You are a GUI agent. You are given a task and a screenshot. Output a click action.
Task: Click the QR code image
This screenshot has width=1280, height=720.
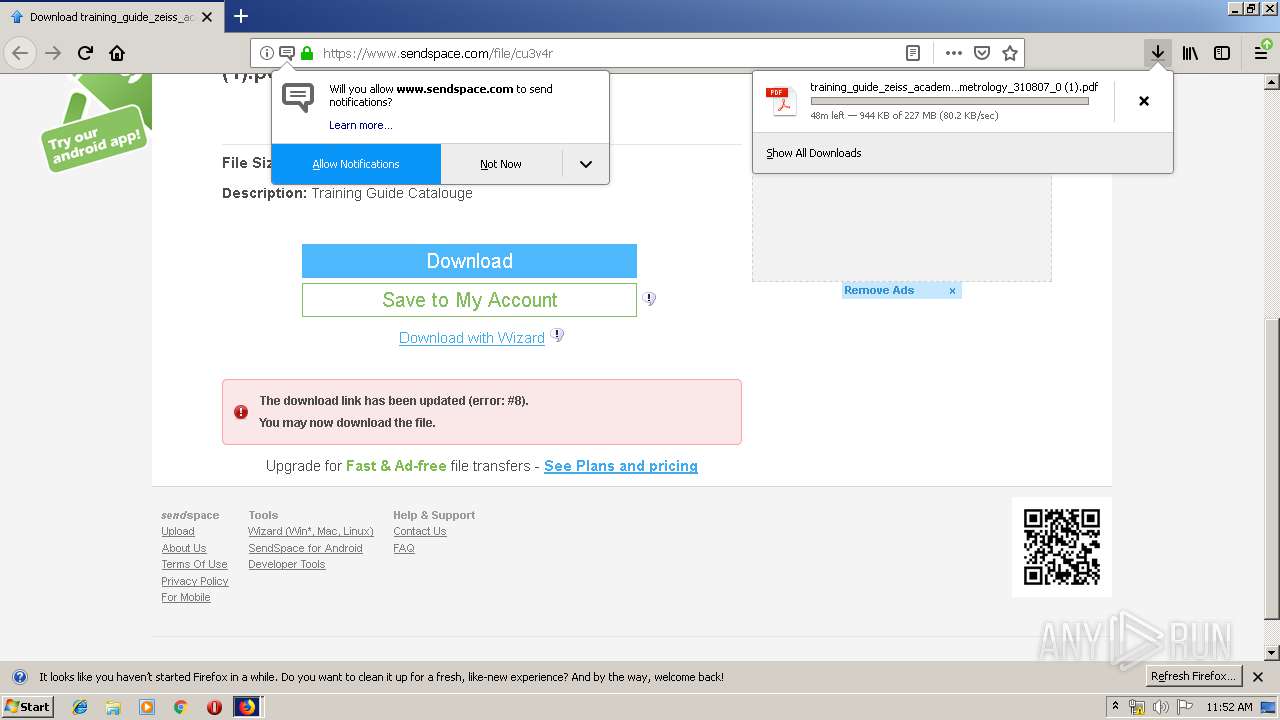1062,547
